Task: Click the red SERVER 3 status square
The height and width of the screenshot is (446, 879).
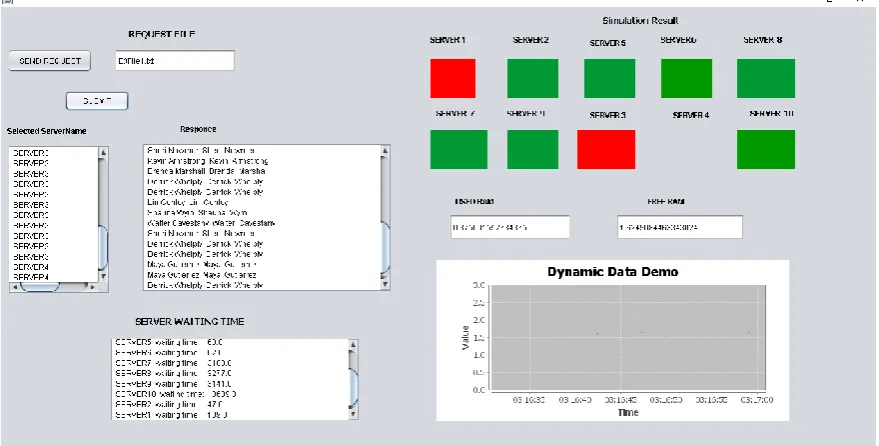Action: [x=606, y=150]
